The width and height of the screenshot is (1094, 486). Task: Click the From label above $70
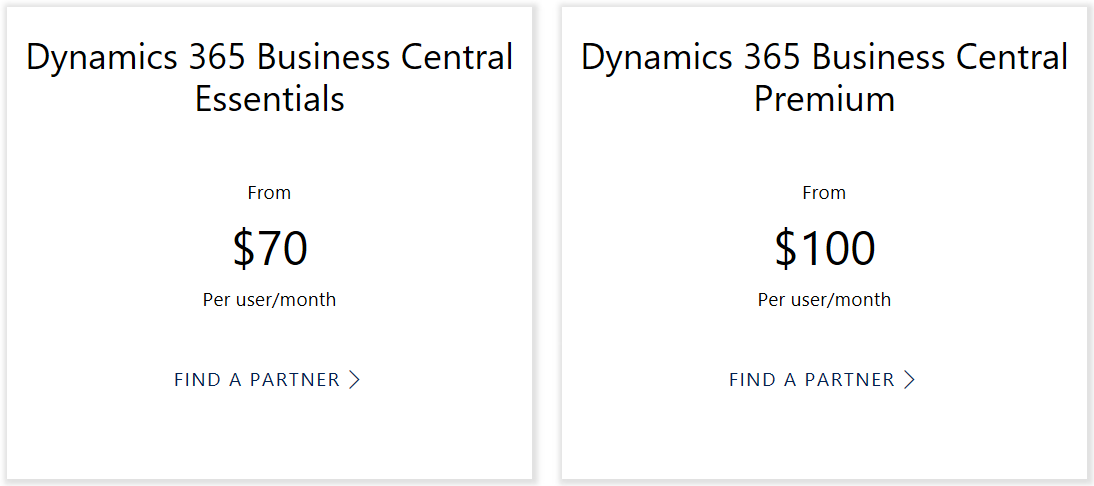(x=269, y=193)
